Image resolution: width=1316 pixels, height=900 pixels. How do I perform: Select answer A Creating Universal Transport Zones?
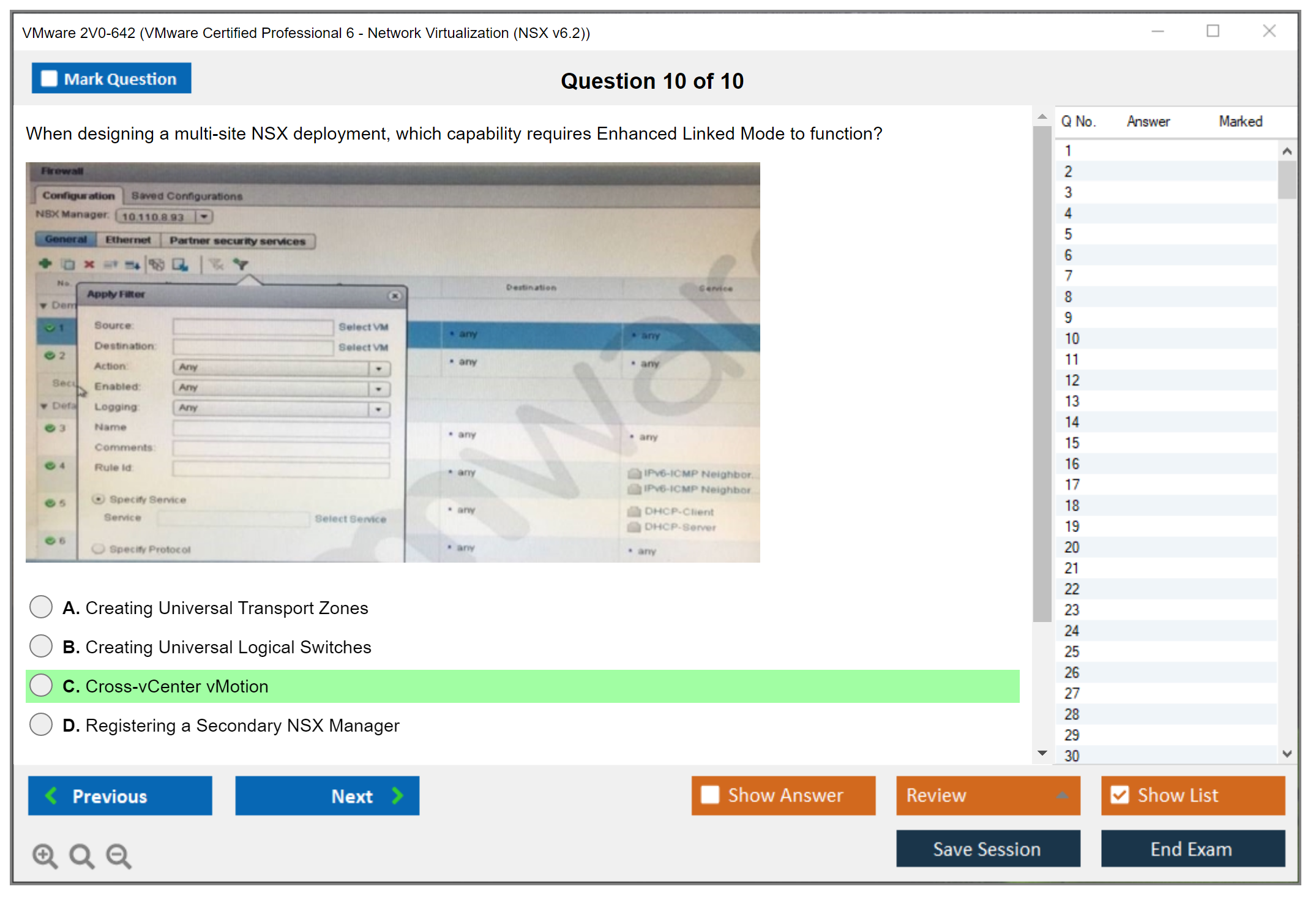click(41, 607)
